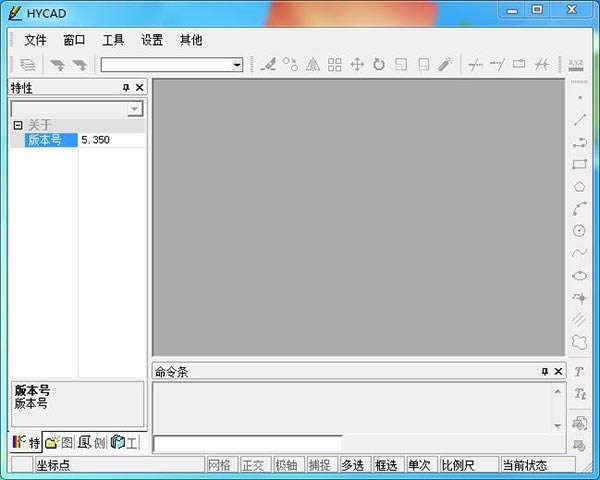Select the Circle draw tool
Image resolution: width=600 pixels, height=480 pixels.
click(x=579, y=230)
